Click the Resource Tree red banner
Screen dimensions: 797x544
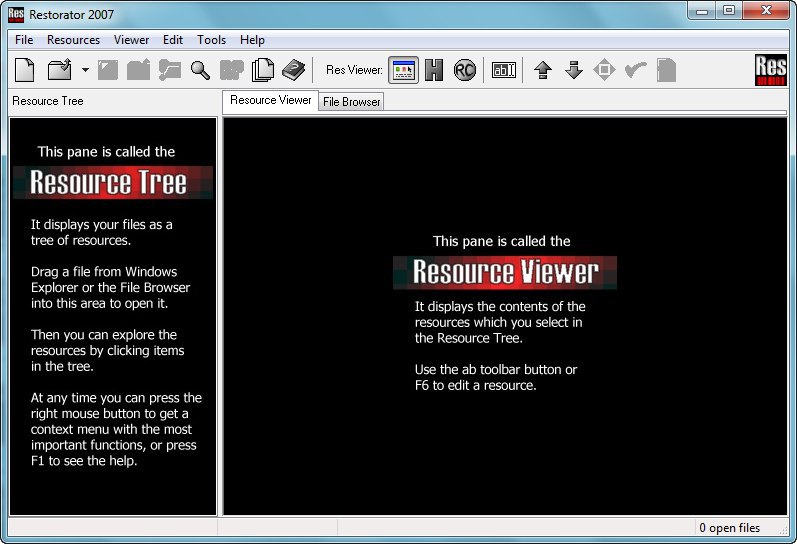(x=113, y=183)
